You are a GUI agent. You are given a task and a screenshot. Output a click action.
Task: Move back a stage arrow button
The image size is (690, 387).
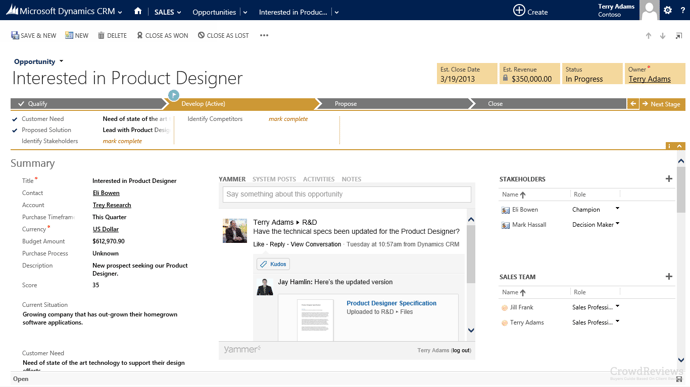(x=633, y=104)
